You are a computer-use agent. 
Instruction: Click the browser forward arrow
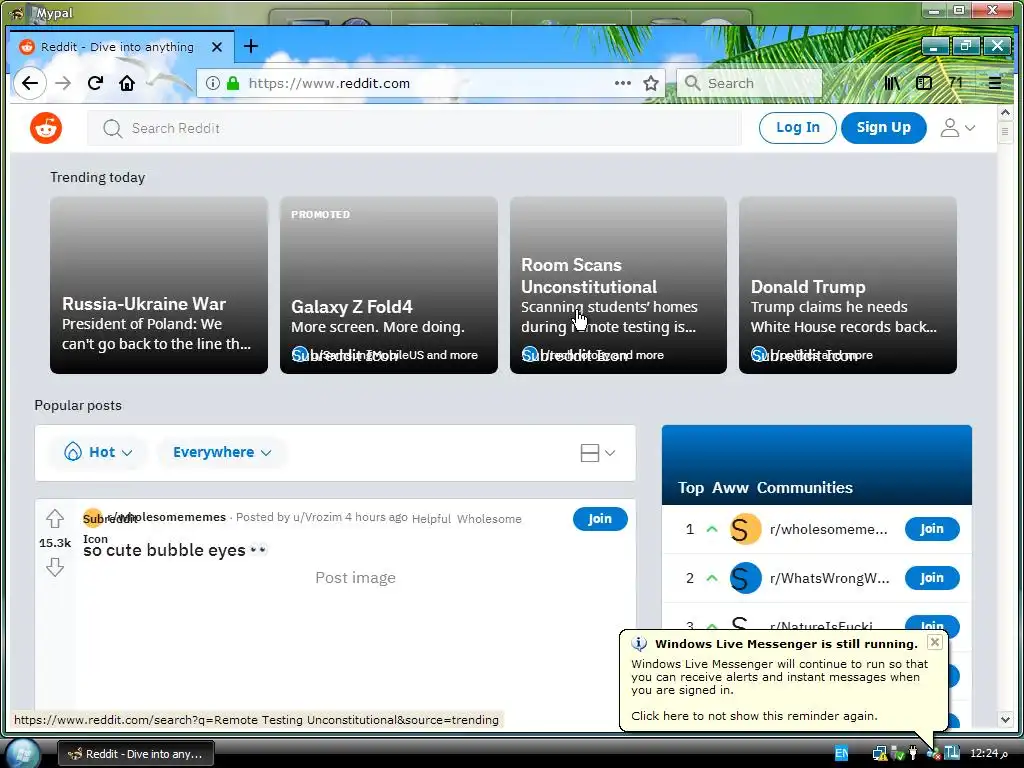(63, 83)
